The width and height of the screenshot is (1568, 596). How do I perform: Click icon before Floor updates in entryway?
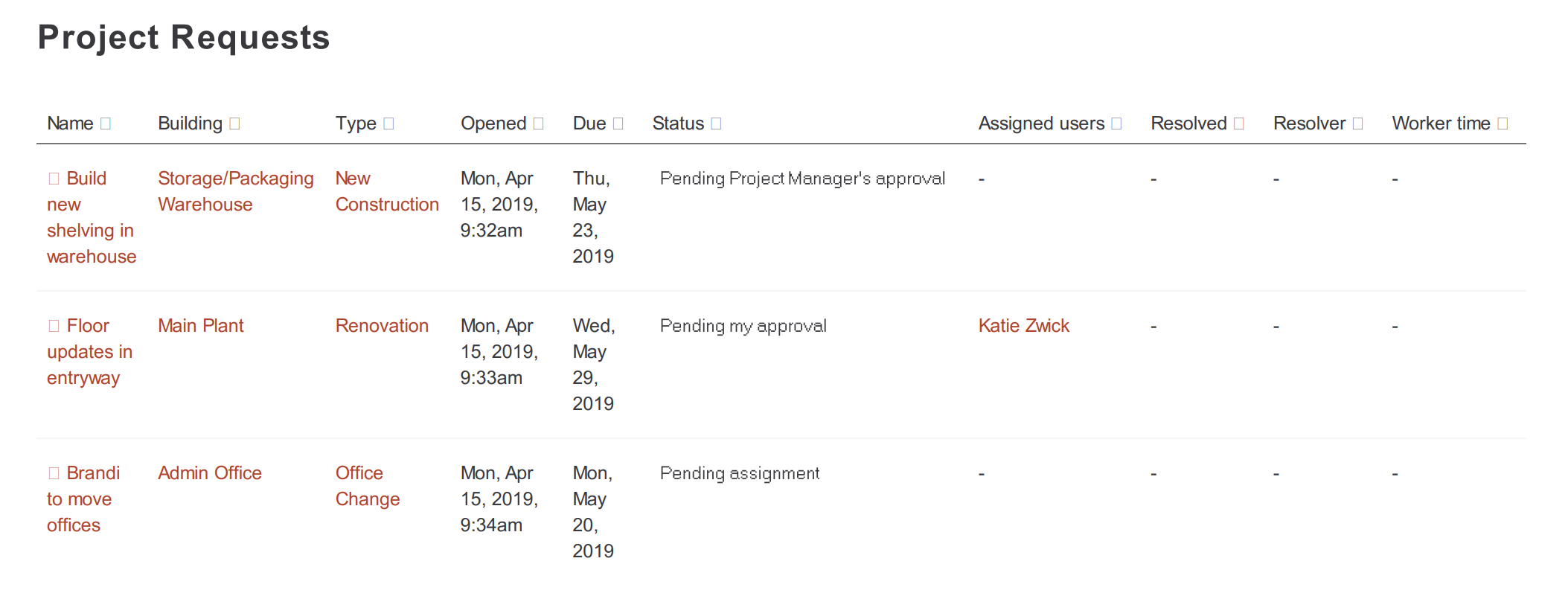tap(54, 326)
